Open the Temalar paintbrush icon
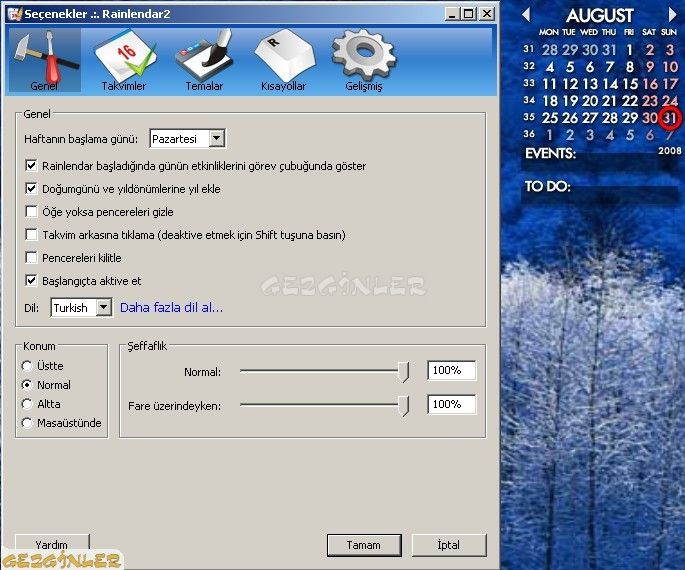 tap(204, 60)
